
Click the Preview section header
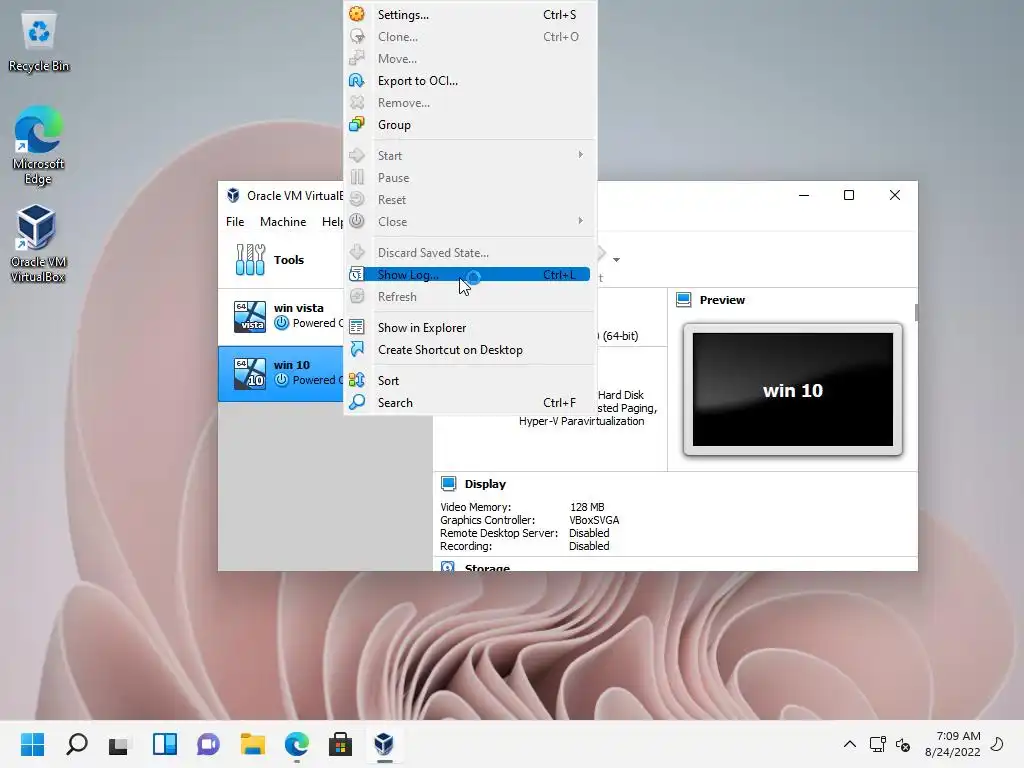point(722,300)
